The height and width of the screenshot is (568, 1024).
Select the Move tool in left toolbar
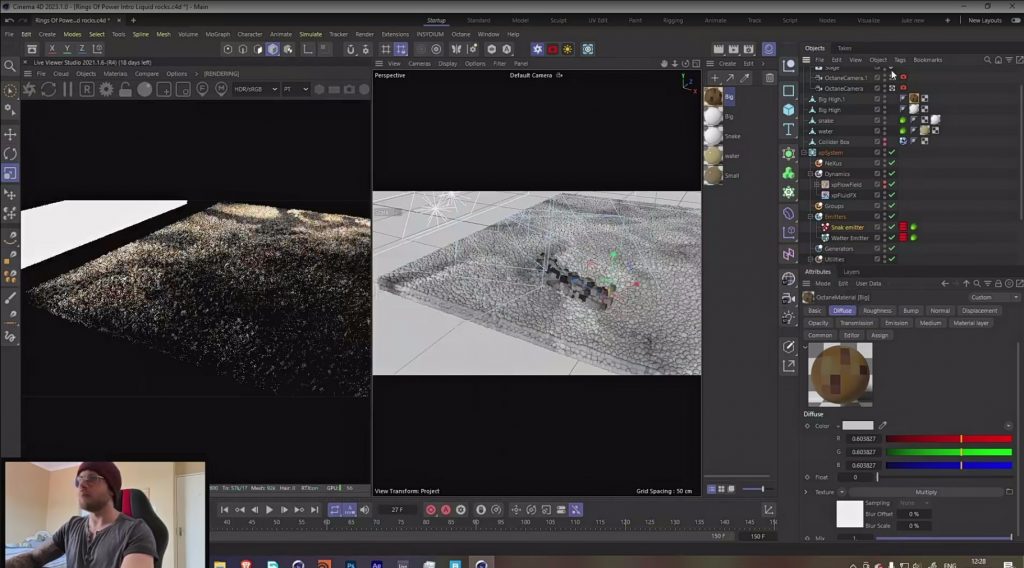point(10,134)
